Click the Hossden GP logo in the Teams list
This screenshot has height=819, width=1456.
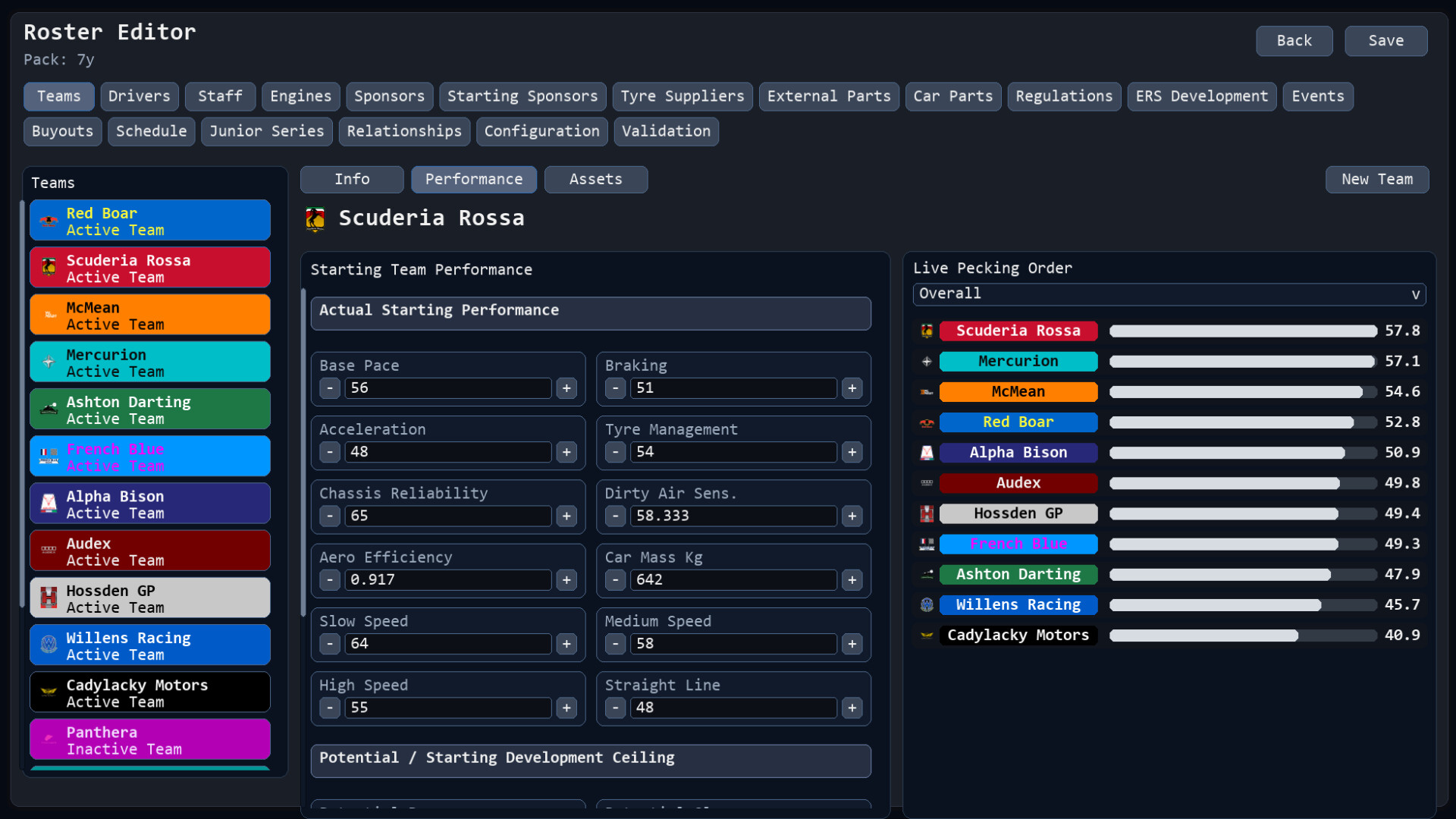click(49, 598)
